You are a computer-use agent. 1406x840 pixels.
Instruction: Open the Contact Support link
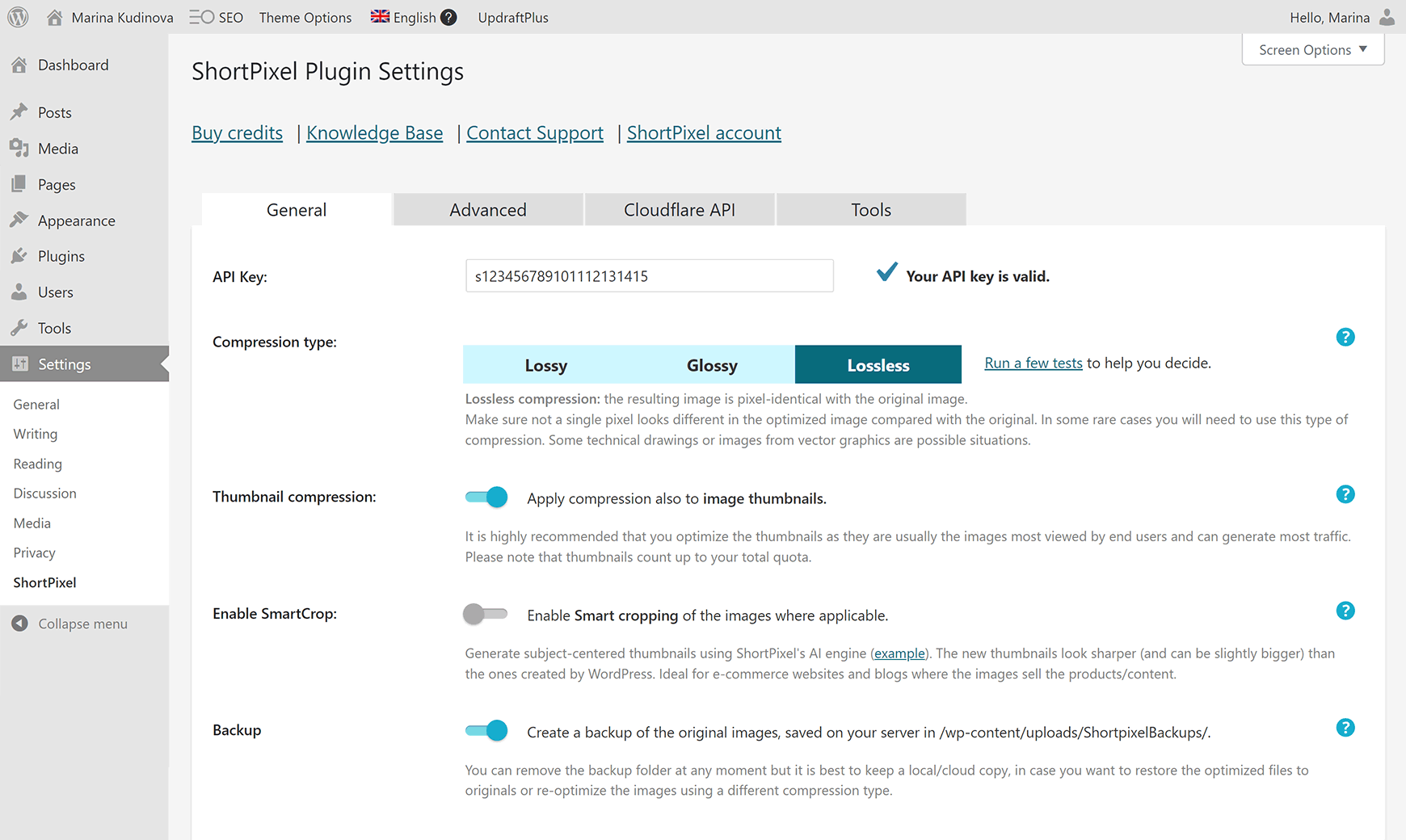click(x=535, y=132)
